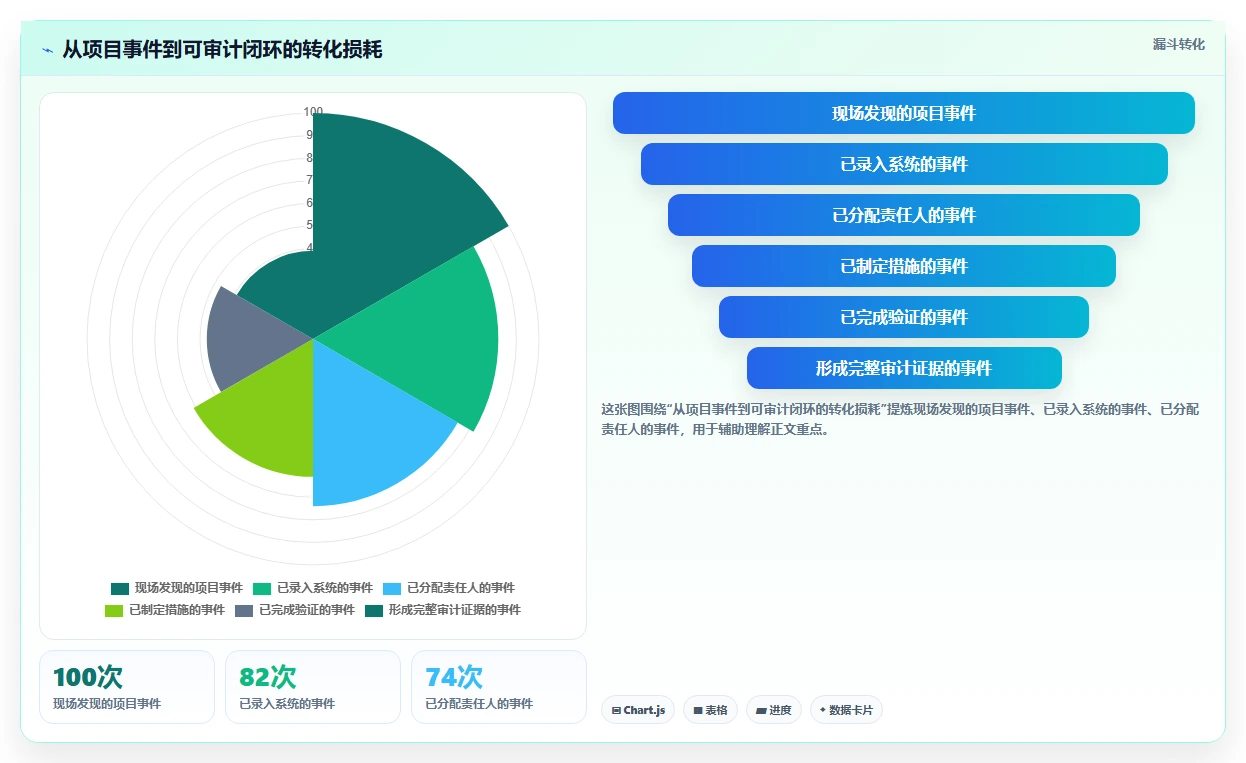Click the 已录入系统的事件 funnel bar
The width and height of the screenshot is (1246, 763).
click(x=904, y=164)
